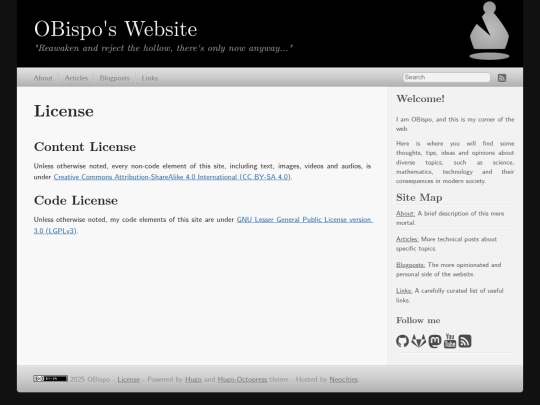540x405 pixels.
Task: Click the Follow me sidebar heading
Action: (418, 320)
